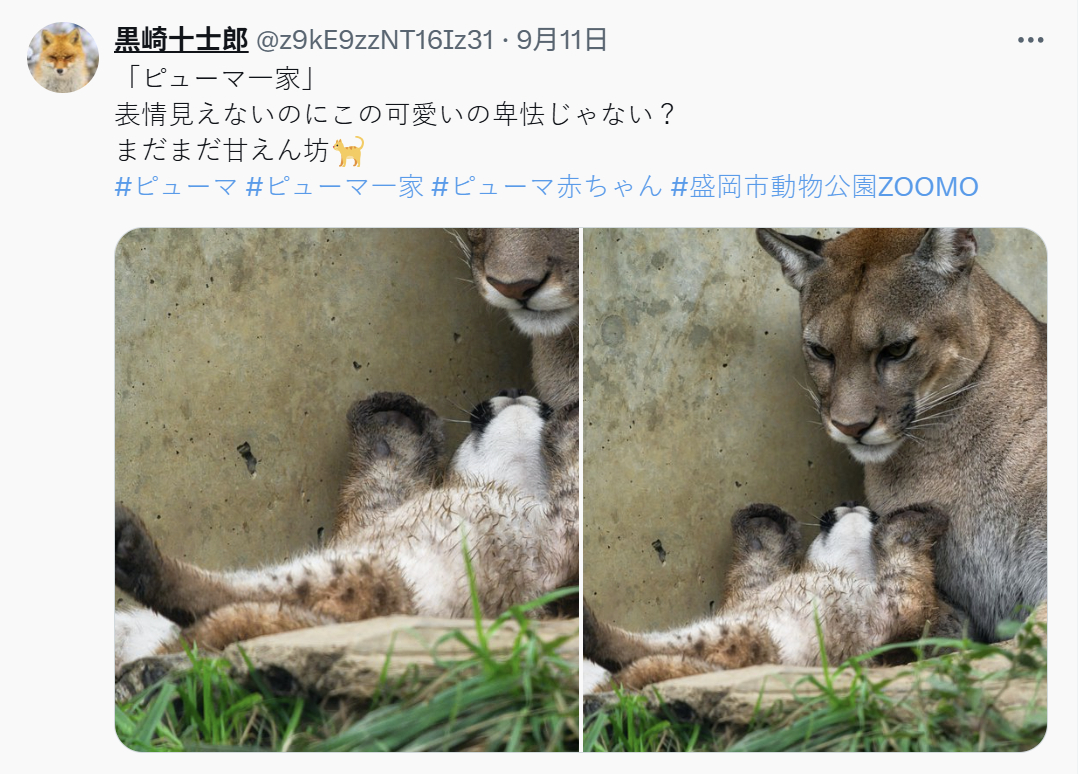The image size is (1084, 774).
Task: Click the cub's raised paw in left photo
Action: coord(394,432)
